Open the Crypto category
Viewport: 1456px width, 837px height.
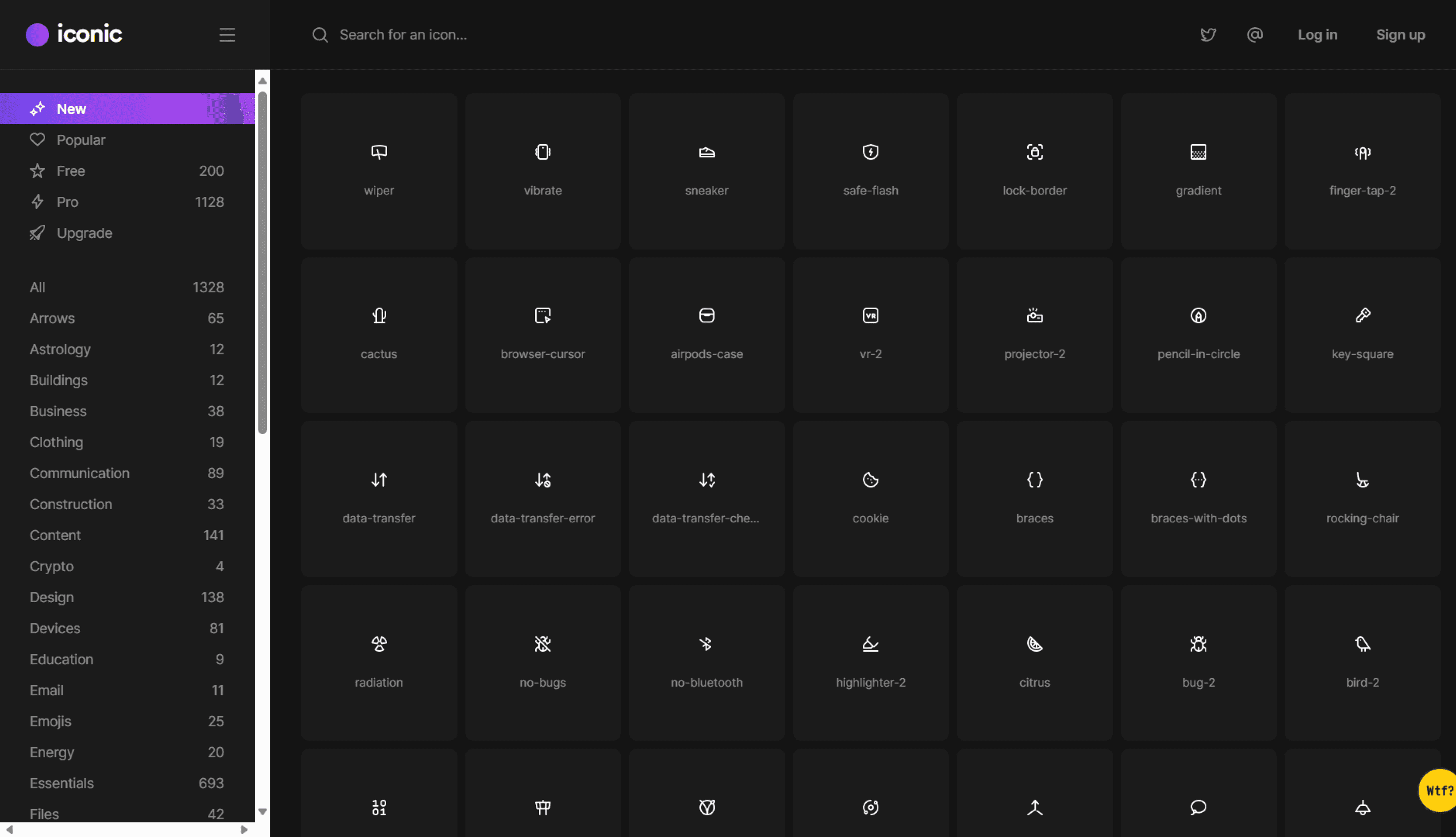127,566
